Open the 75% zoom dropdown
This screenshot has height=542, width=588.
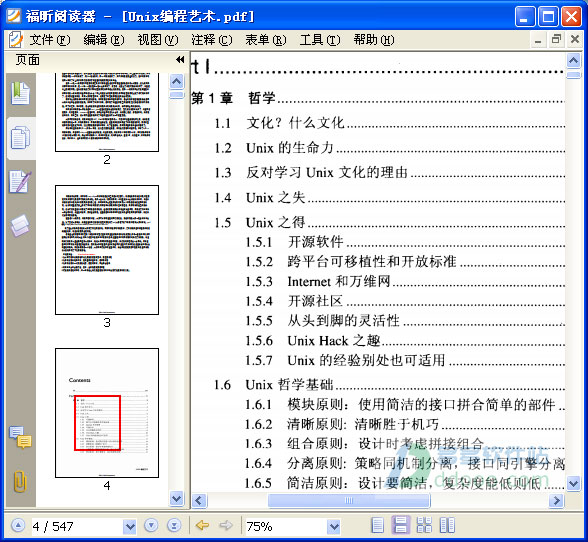334,526
